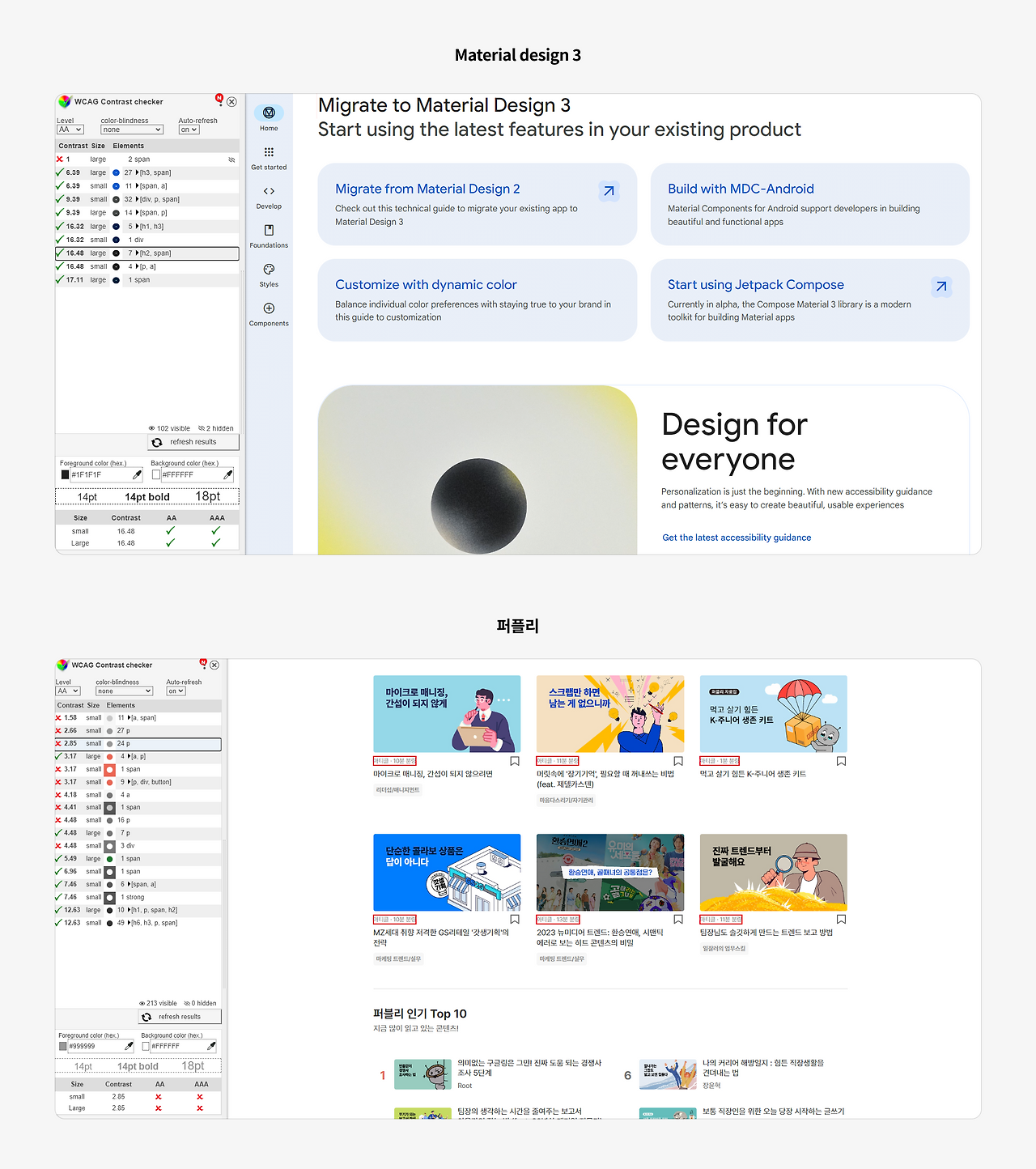Select the 5.49 large 1 span row
The height and width of the screenshot is (1169, 1036).
tap(138, 859)
